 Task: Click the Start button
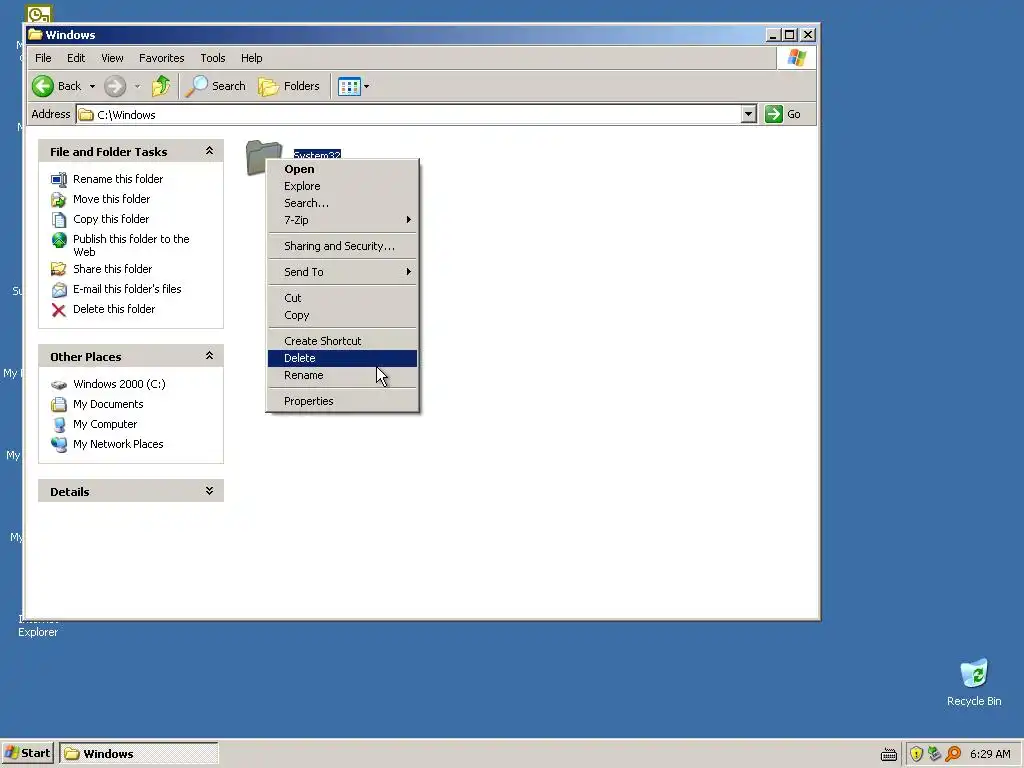coord(27,753)
